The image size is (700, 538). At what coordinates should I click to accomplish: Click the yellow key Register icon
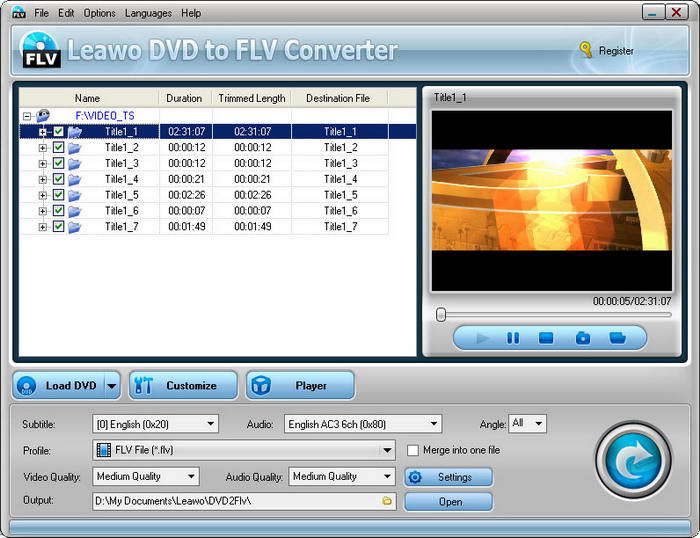coord(585,50)
